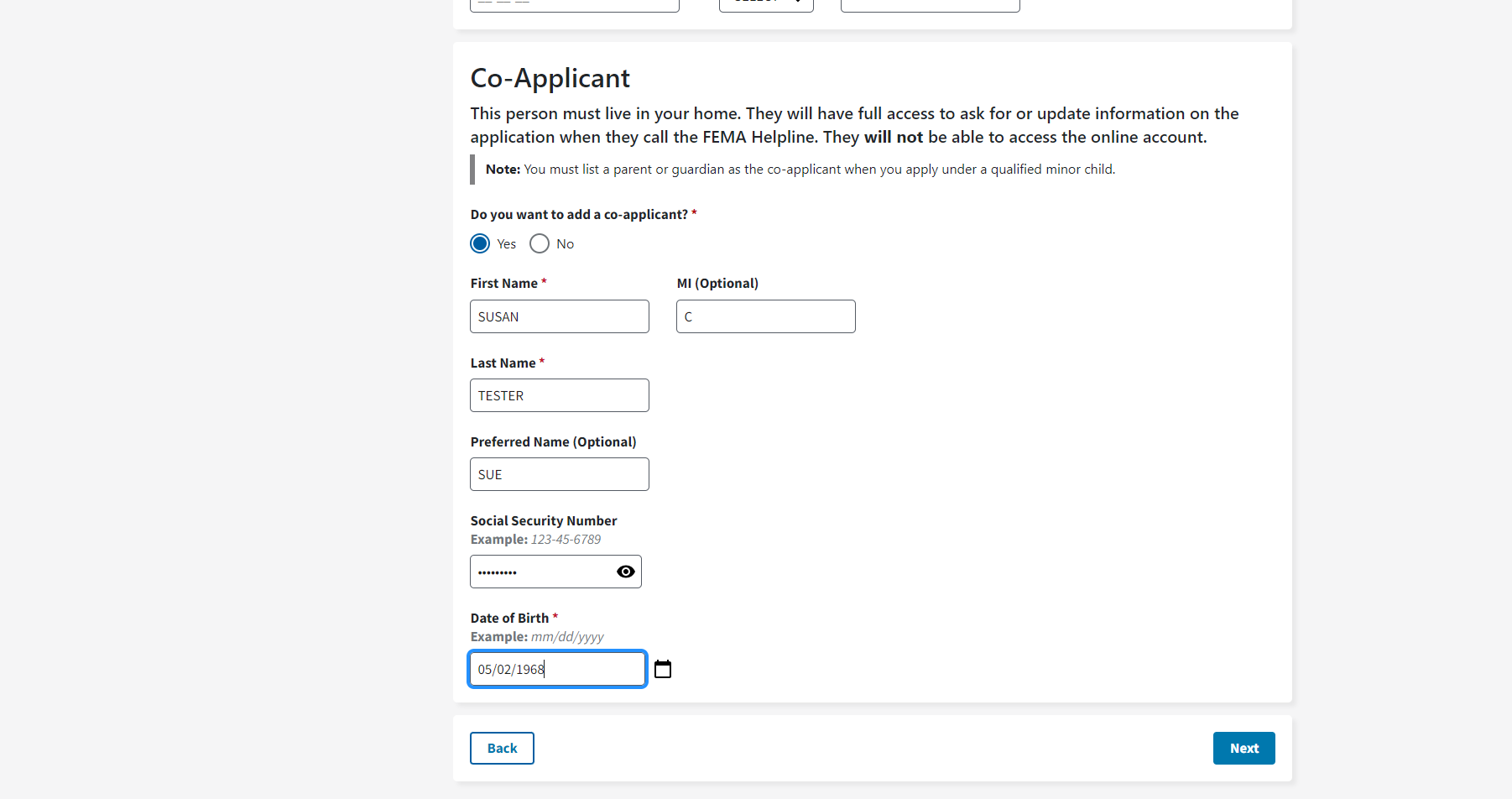The height and width of the screenshot is (799, 1512).
Task: Edit the Last Name field containing TESTER
Action: tap(559, 395)
